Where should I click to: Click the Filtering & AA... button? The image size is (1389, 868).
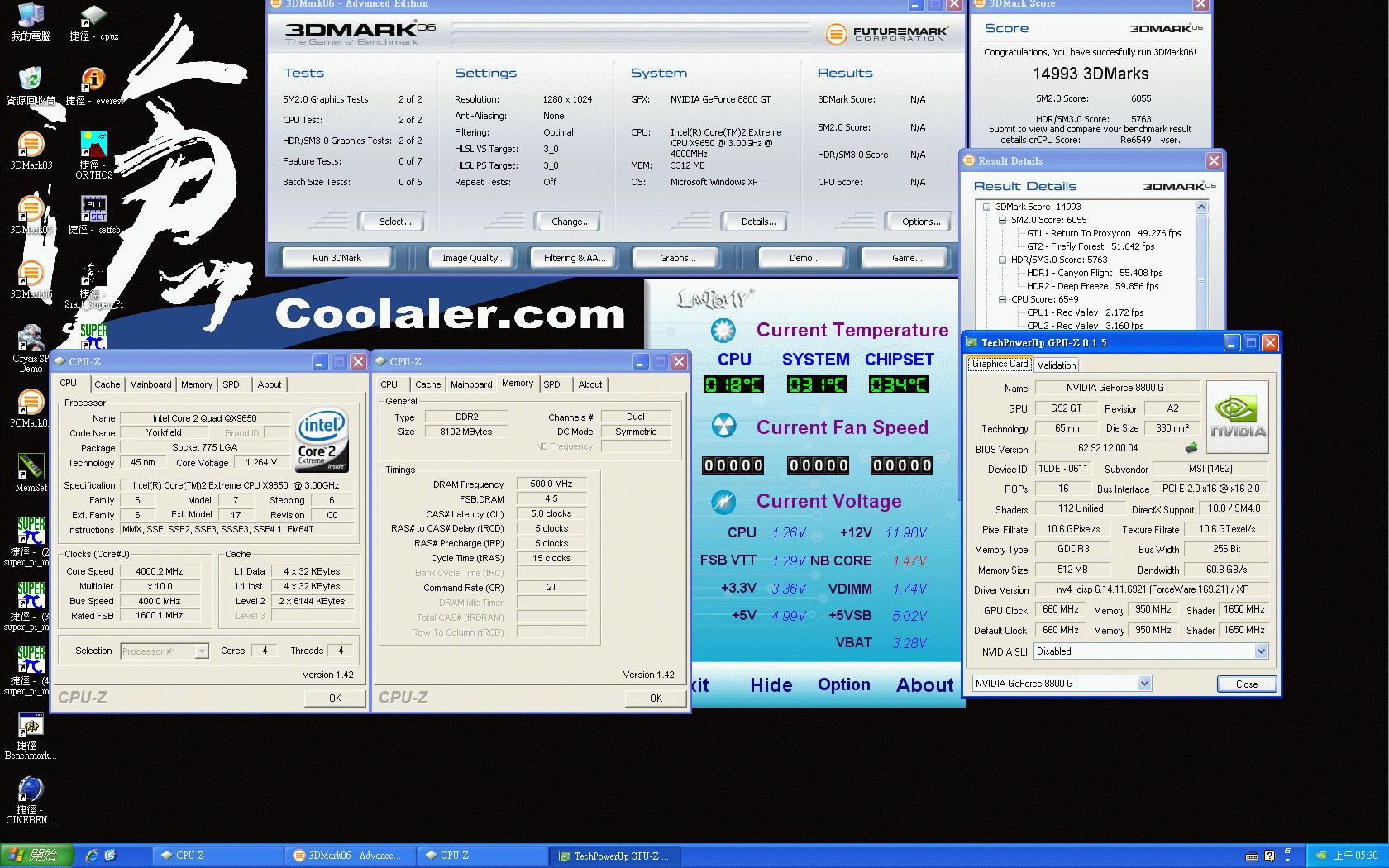pyautogui.click(x=575, y=258)
